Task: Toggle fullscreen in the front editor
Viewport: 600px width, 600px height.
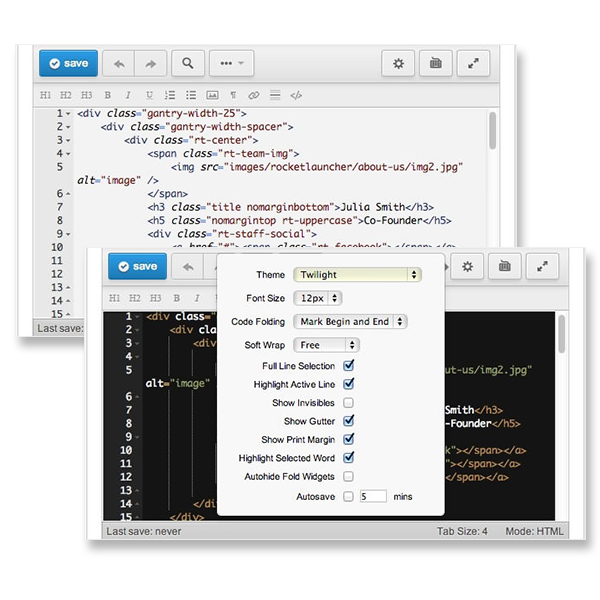Action: coord(542,266)
